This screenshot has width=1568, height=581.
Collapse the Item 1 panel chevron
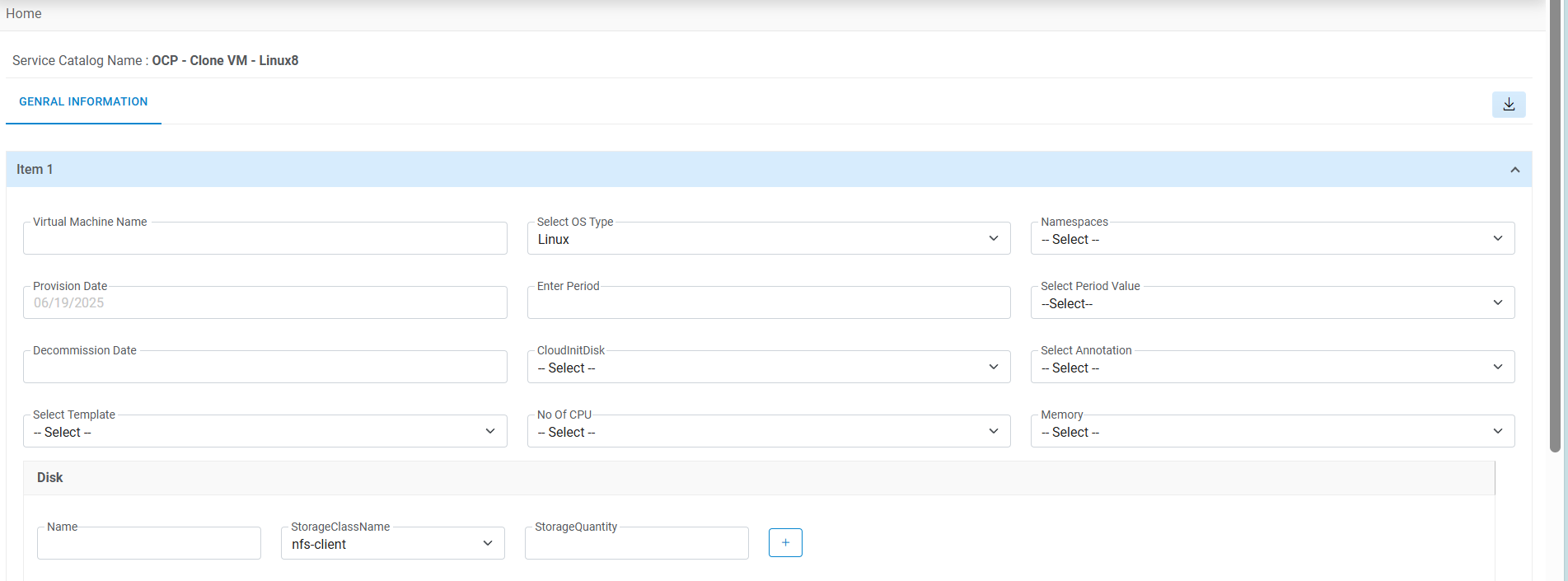1514,170
